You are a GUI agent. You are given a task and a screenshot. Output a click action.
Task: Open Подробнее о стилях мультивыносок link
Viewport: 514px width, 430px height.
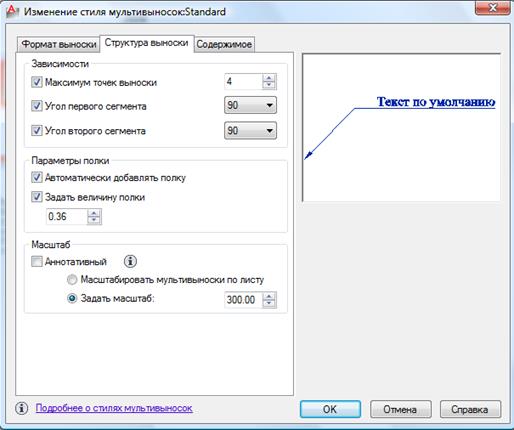(x=114, y=408)
